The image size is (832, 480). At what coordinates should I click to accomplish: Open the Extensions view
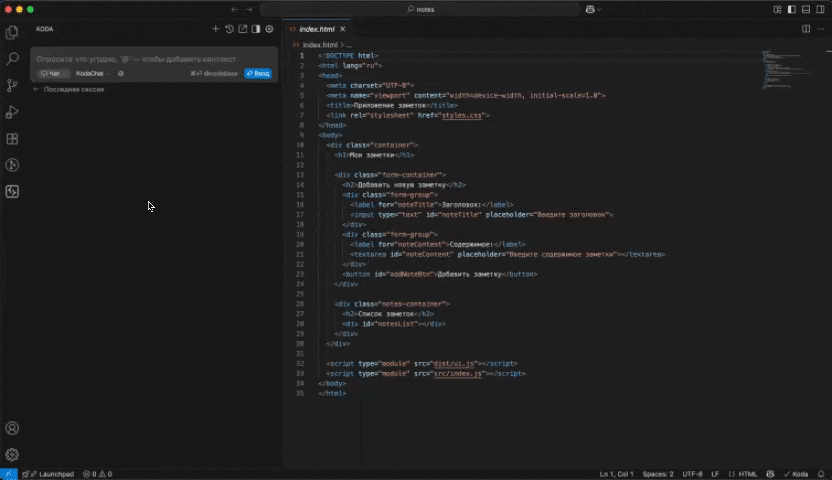tap(13, 139)
